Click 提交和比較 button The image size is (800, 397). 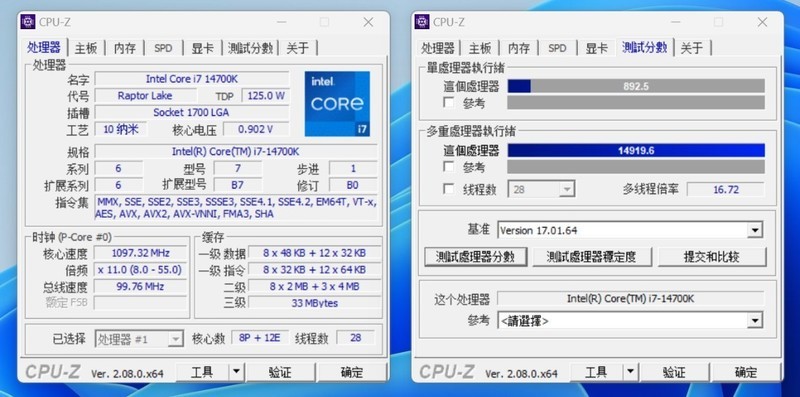tap(712, 257)
